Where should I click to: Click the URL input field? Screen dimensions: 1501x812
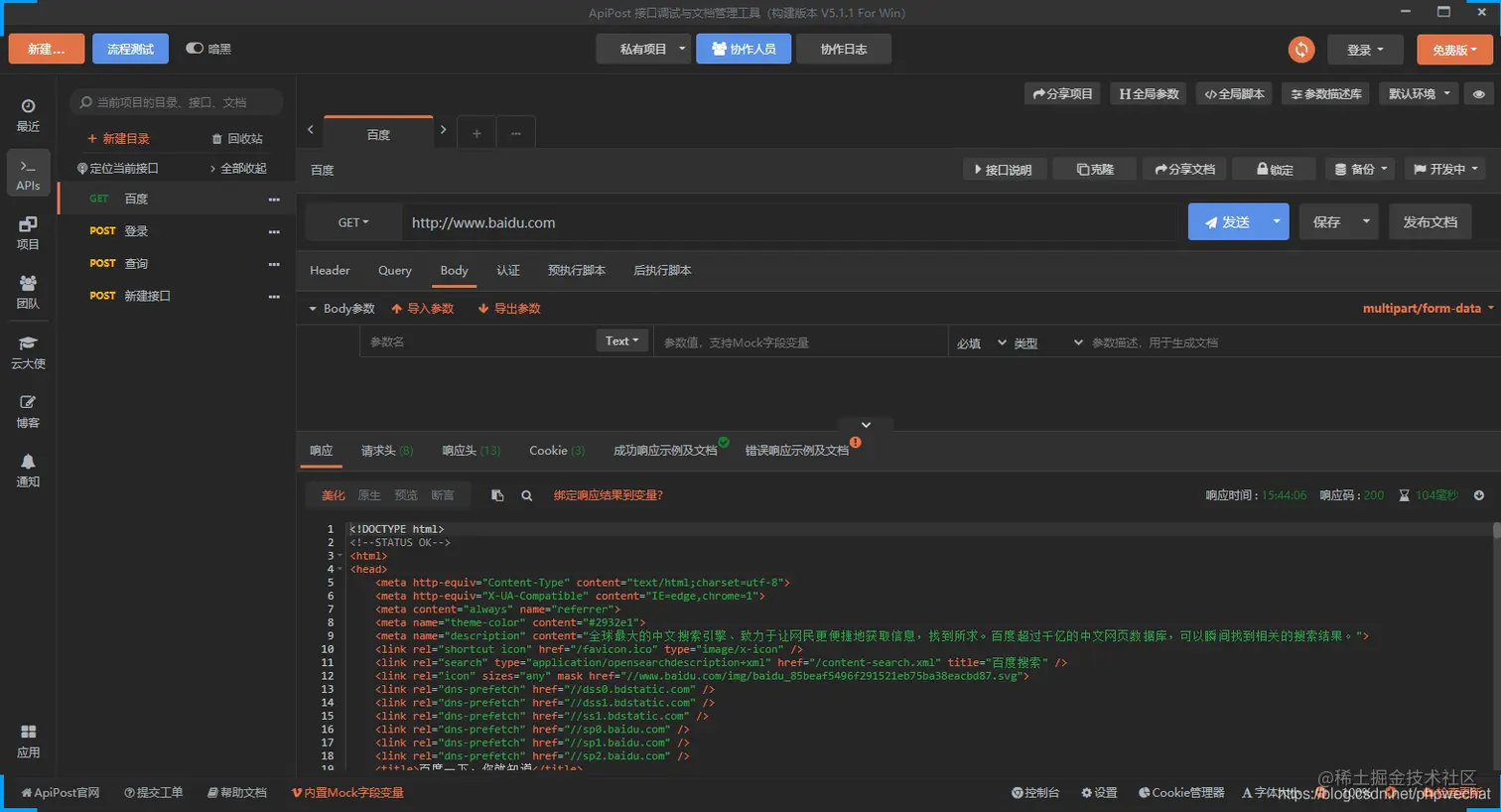click(x=790, y=222)
